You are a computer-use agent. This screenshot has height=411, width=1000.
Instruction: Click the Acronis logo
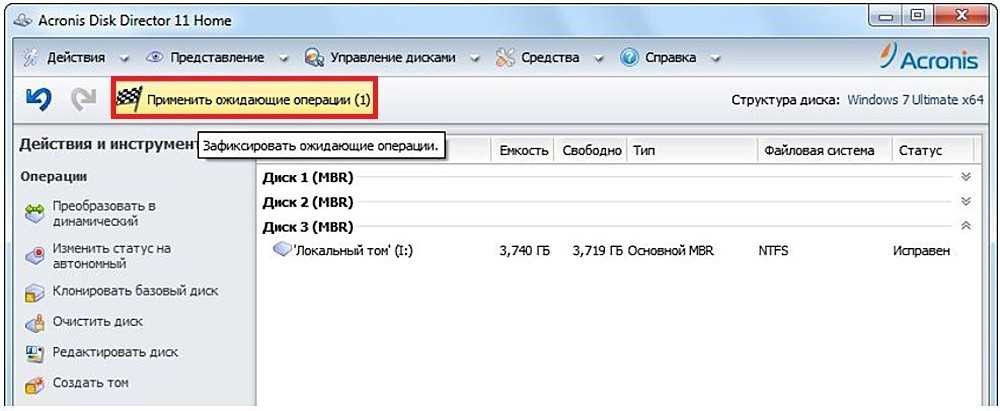point(929,57)
